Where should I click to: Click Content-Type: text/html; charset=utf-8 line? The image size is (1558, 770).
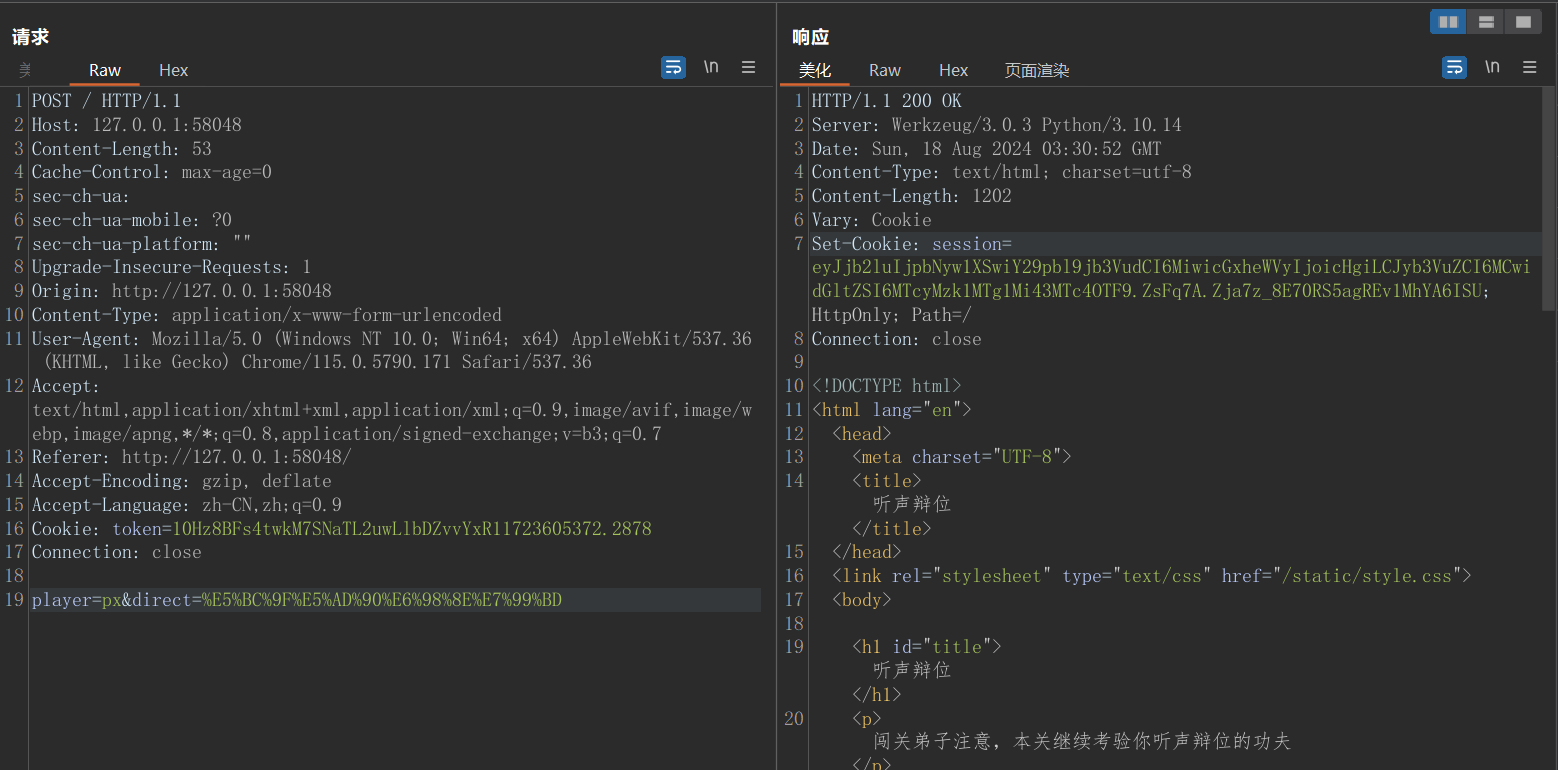click(1001, 172)
